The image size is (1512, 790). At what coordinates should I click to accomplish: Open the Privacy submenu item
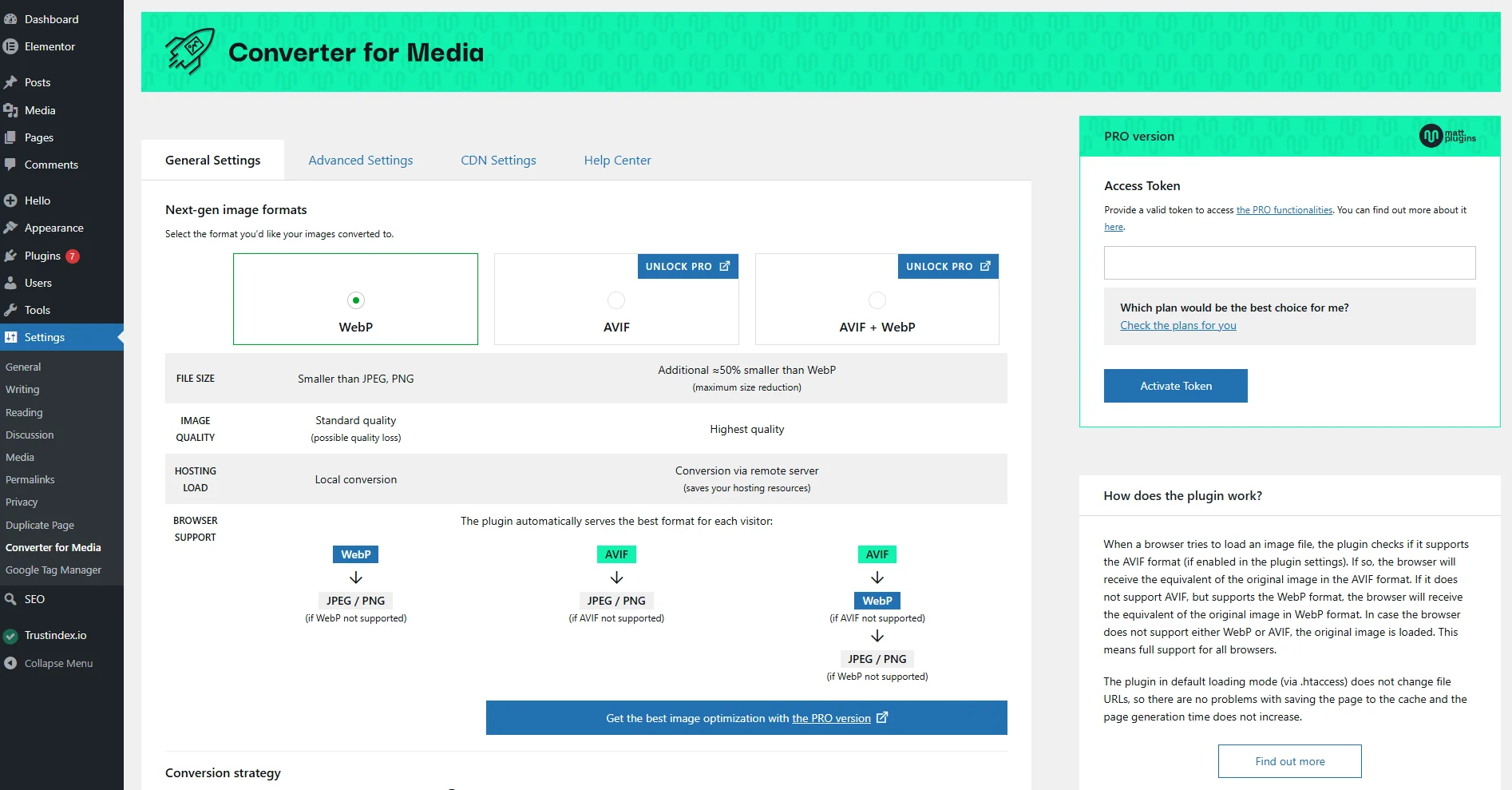pos(22,502)
